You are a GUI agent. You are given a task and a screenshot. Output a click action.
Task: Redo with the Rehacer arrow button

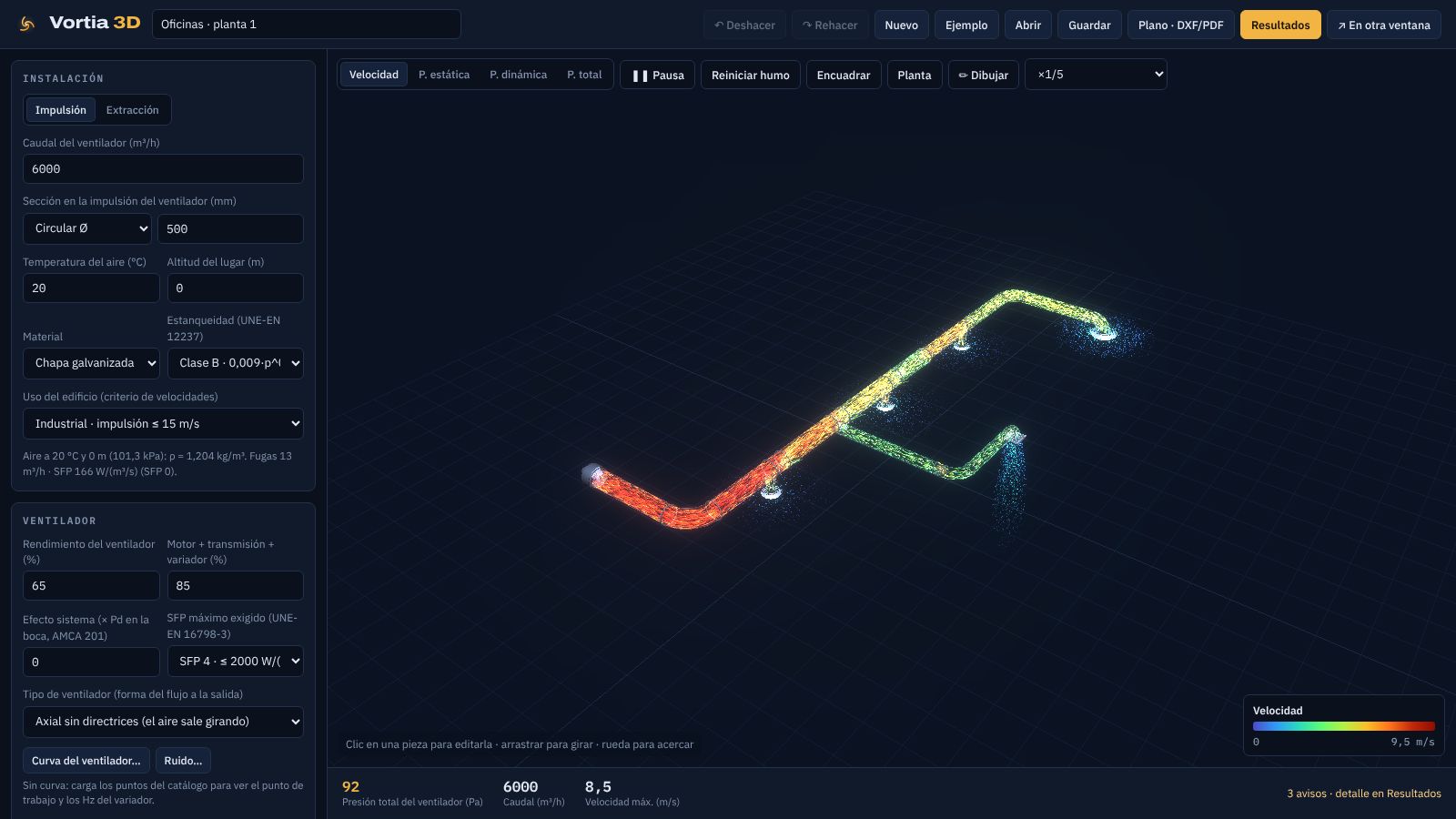[830, 25]
